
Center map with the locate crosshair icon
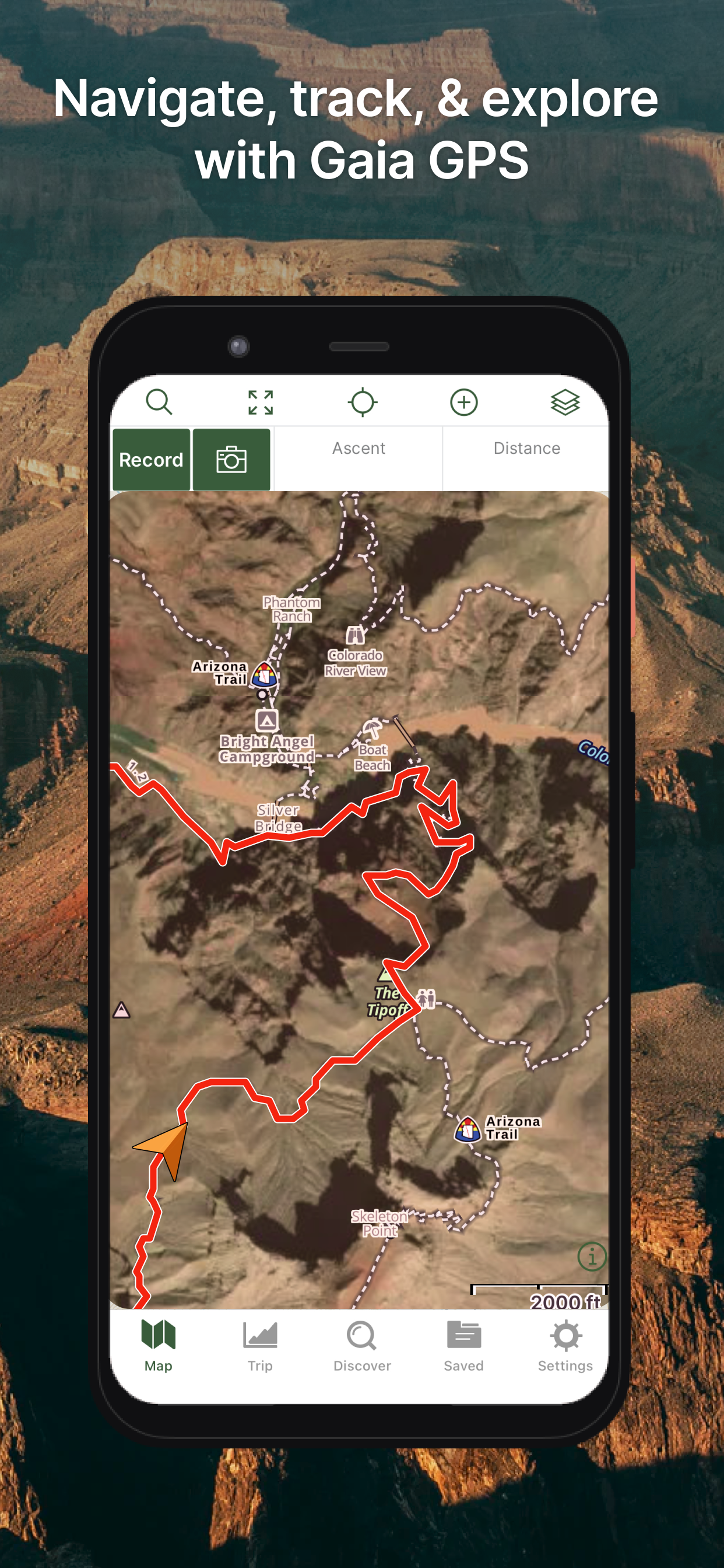point(363,402)
